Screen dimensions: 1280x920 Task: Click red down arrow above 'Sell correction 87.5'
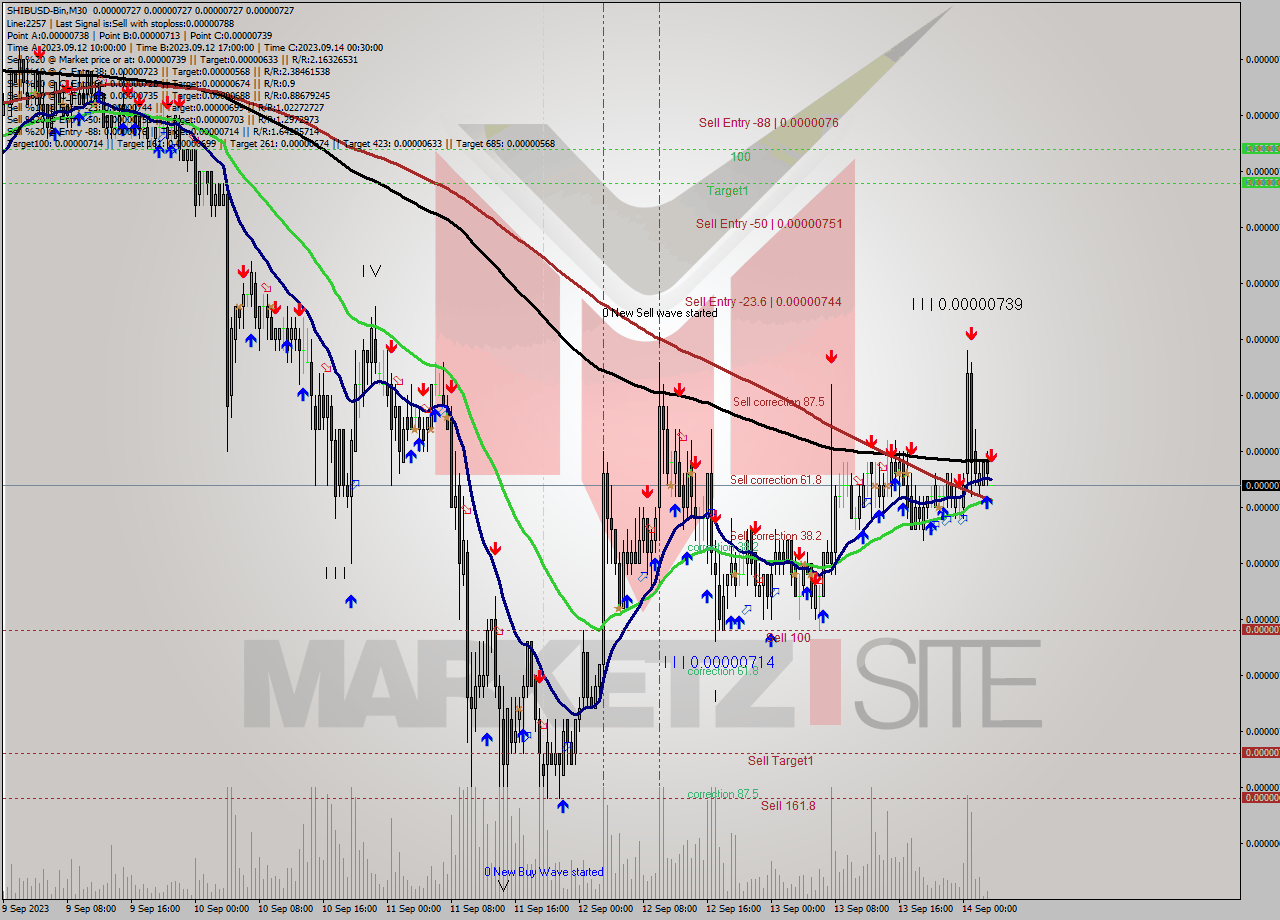(831, 356)
